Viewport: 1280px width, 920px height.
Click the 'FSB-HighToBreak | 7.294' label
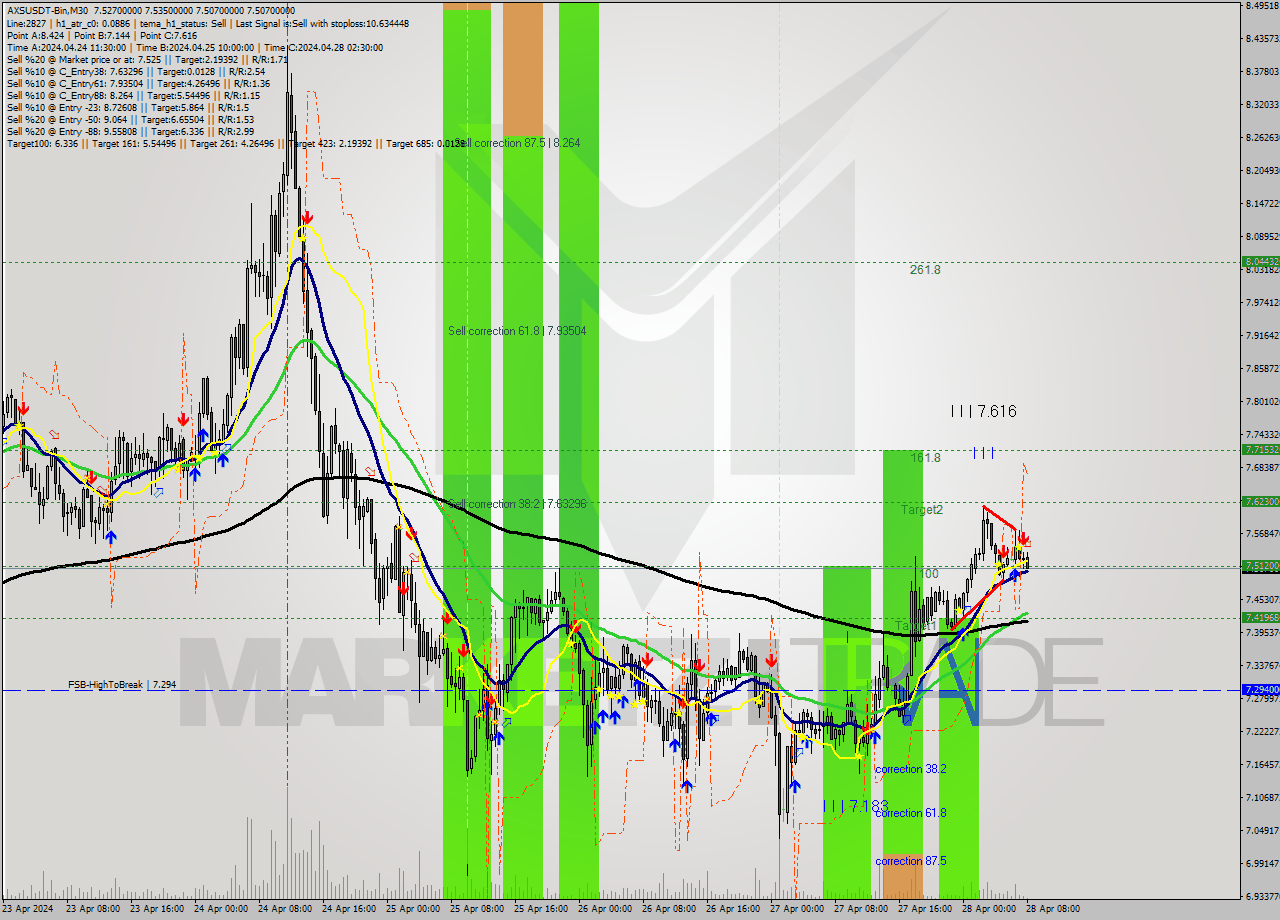click(122, 685)
